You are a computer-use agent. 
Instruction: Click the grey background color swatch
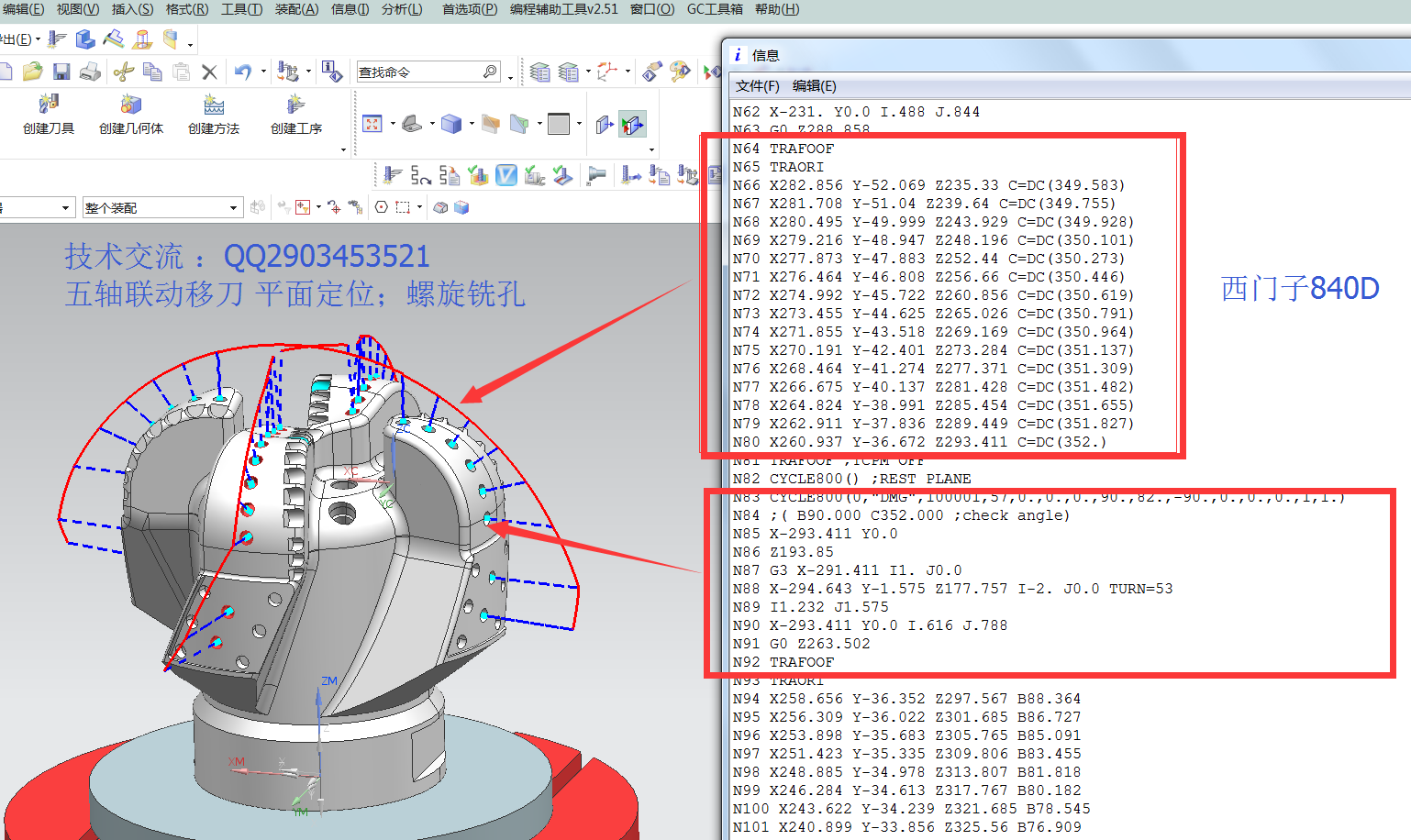tap(559, 124)
